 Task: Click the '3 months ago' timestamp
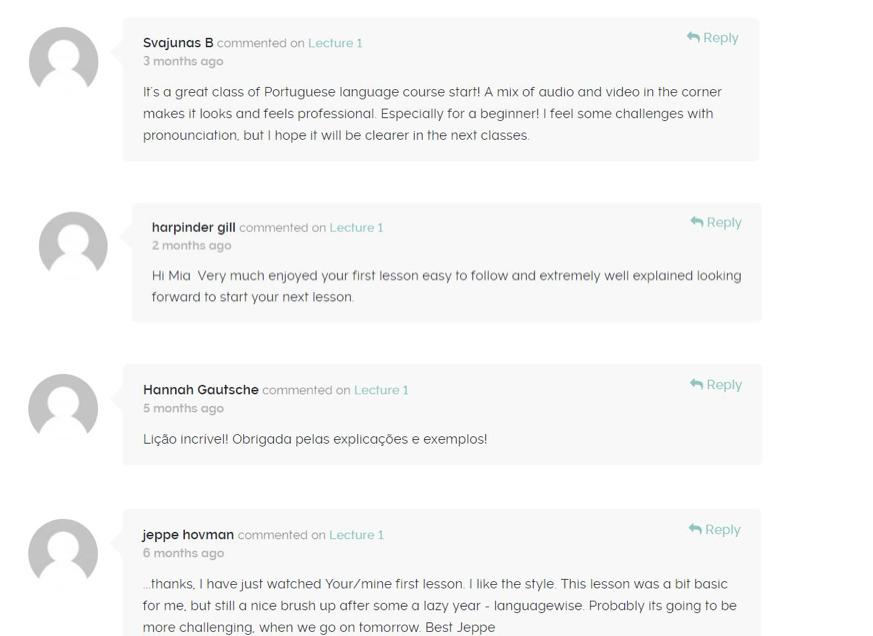[183, 61]
